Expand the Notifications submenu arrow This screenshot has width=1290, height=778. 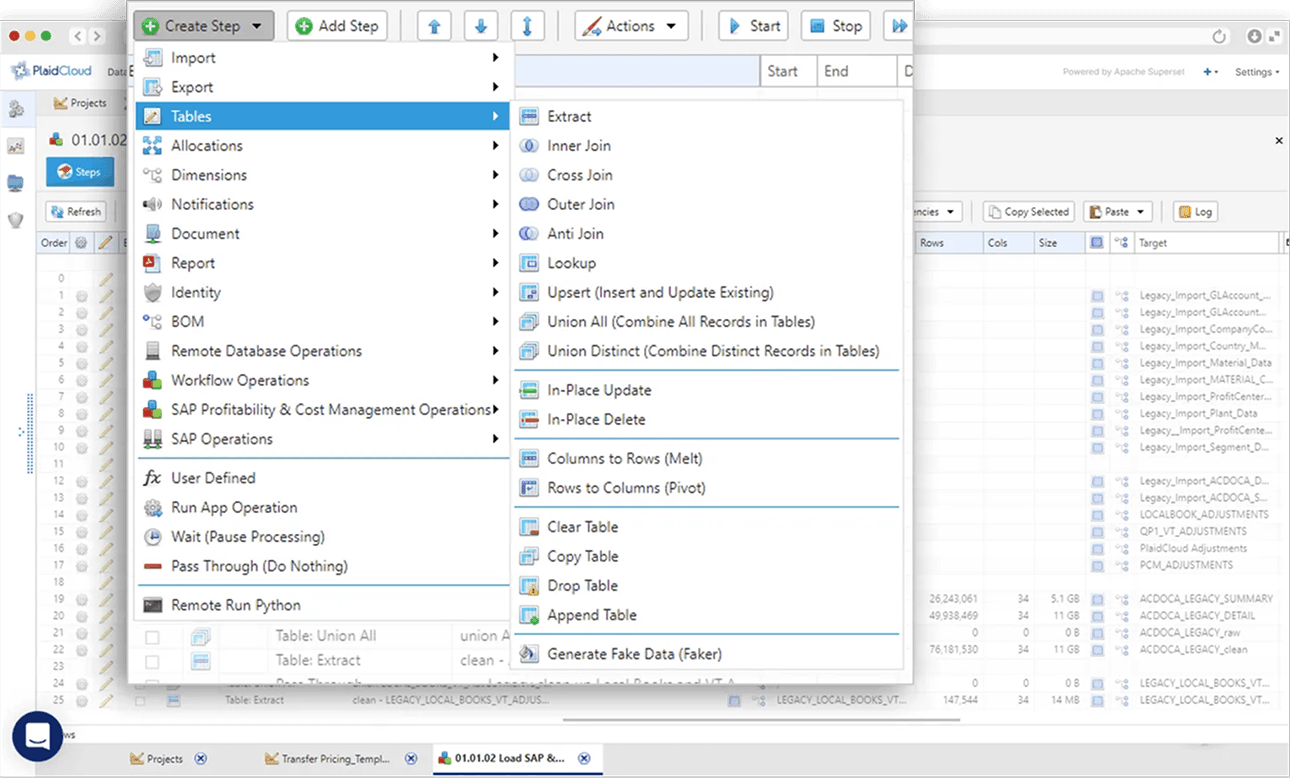point(495,204)
